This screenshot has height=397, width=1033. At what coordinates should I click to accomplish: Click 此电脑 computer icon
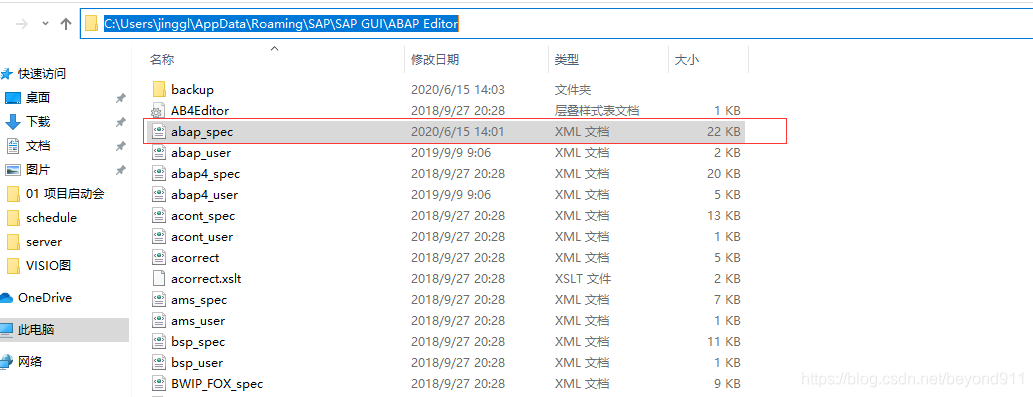[x=6, y=330]
